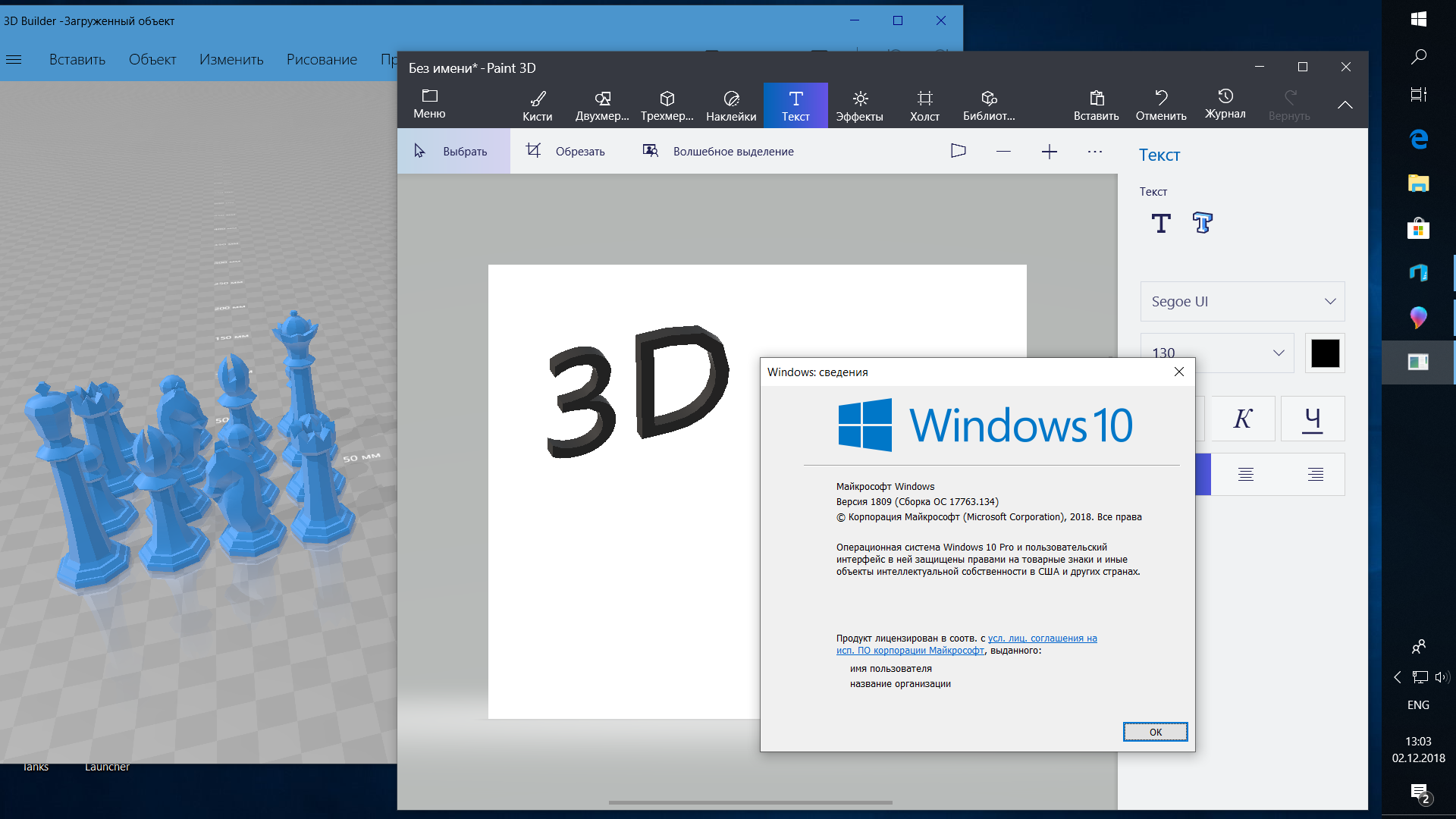The width and height of the screenshot is (1456, 819).
Task: Open File Explorer from the taskbar
Action: 1418,183
